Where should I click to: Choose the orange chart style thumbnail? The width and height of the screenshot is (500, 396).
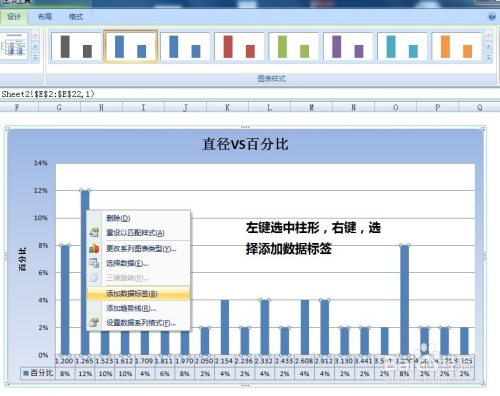pyautogui.click(x=456, y=47)
